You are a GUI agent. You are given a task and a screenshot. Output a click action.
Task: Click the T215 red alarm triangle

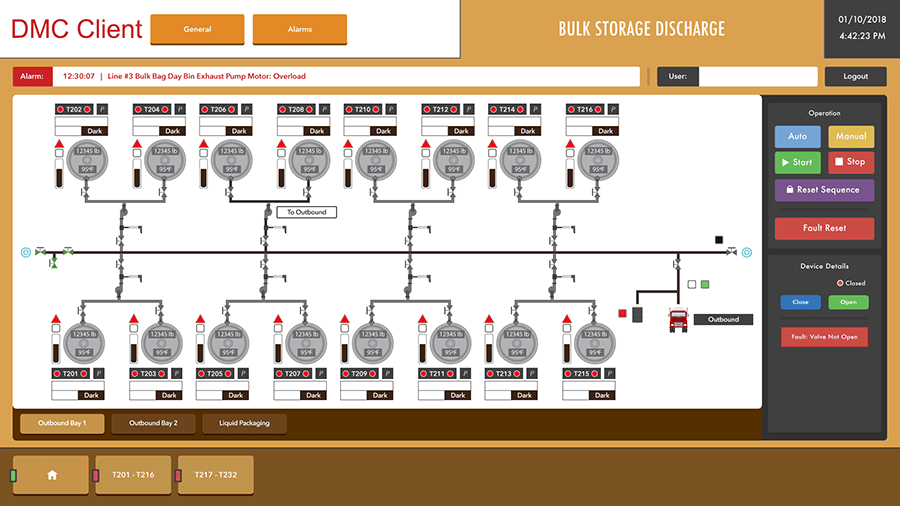click(567, 319)
